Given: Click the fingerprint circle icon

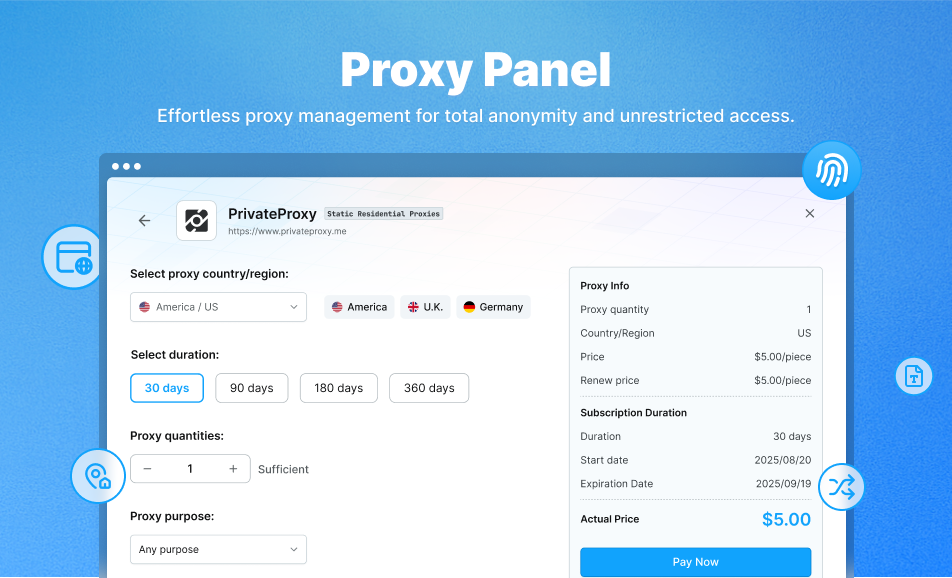Looking at the screenshot, I should pyautogui.click(x=831, y=171).
